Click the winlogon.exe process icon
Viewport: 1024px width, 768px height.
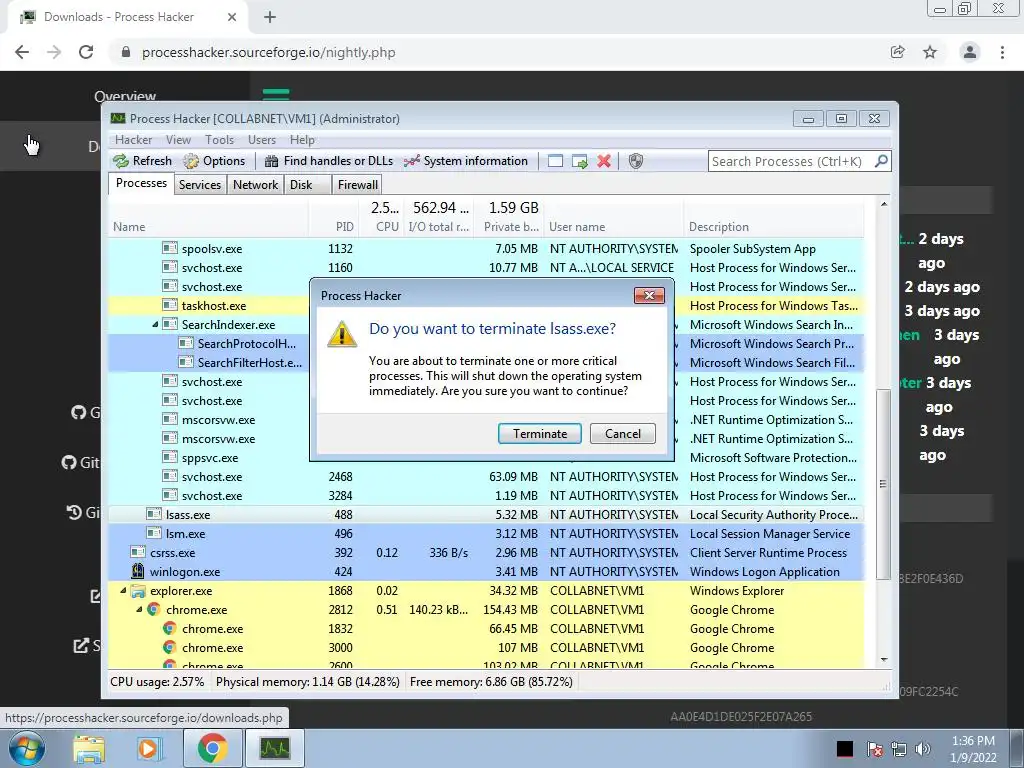coord(137,571)
